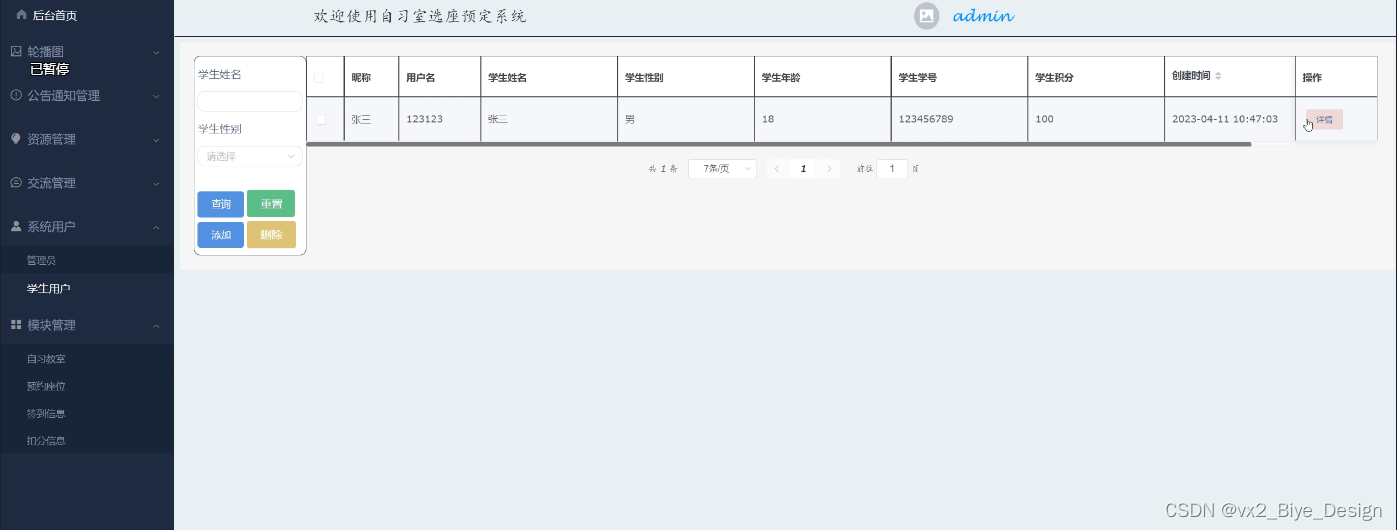1397x530 pixels.
Task: Click the blue 添加 button
Action: coord(221,235)
